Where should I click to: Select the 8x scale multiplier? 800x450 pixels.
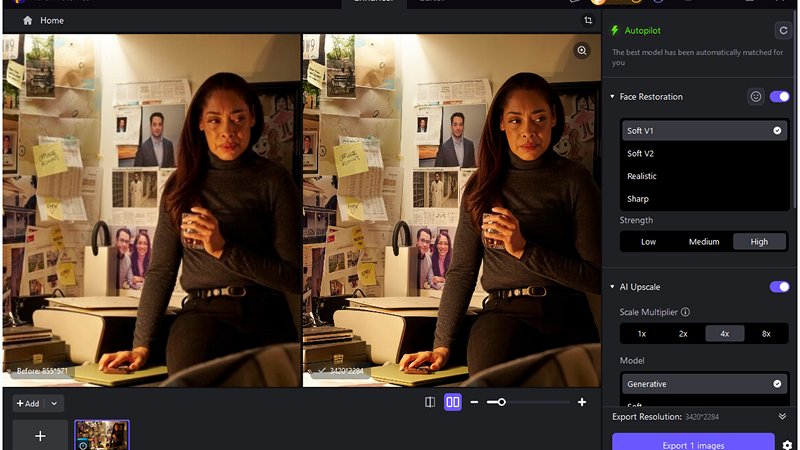[766, 334]
